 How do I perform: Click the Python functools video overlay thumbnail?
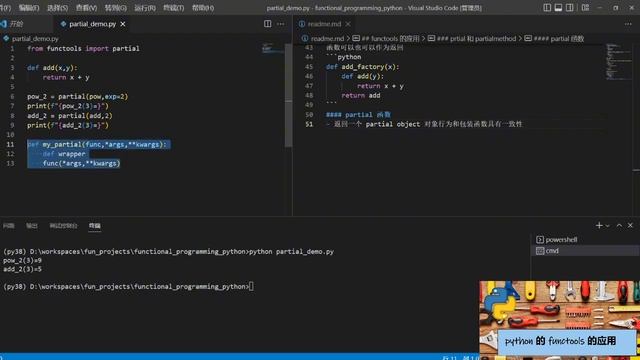click(x=560, y=320)
